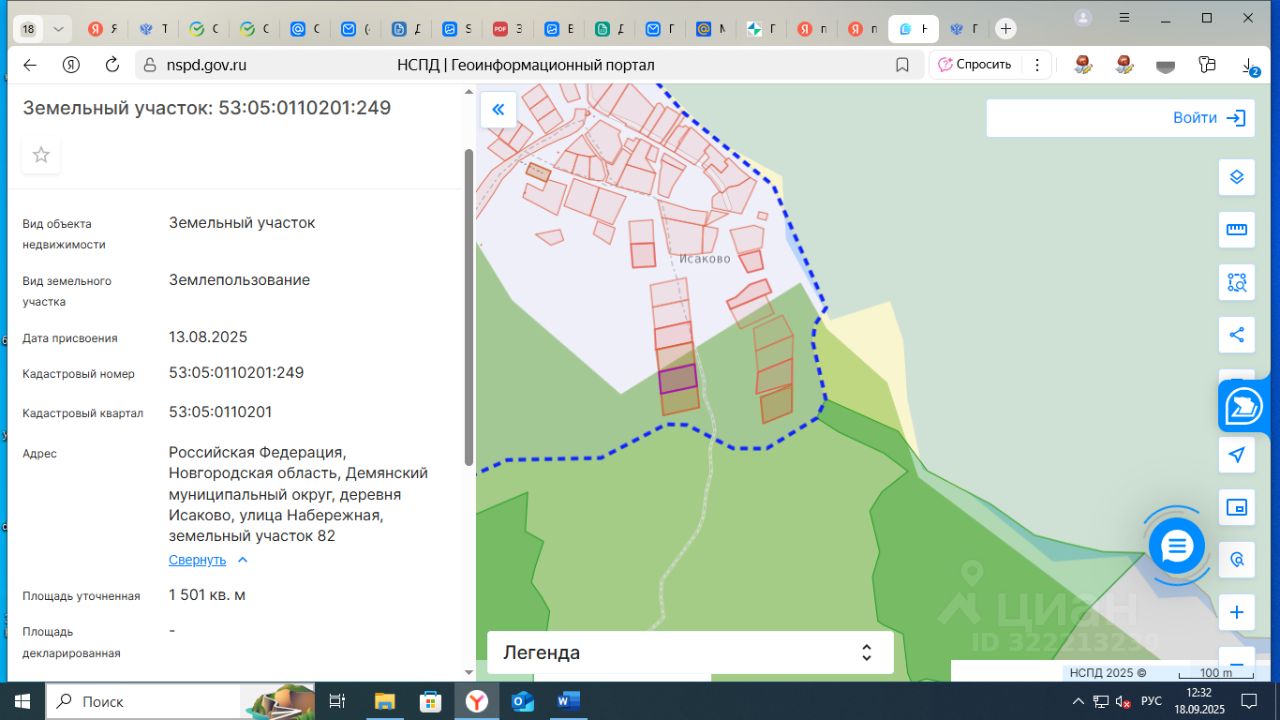Open browser downloads icon
The height and width of the screenshot is (720, 1280).
coord(1249,65)
